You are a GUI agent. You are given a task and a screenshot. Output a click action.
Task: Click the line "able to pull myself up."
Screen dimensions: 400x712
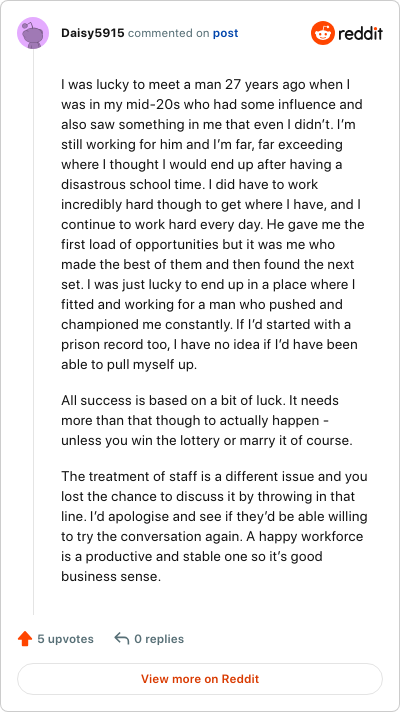coord(129,365)
